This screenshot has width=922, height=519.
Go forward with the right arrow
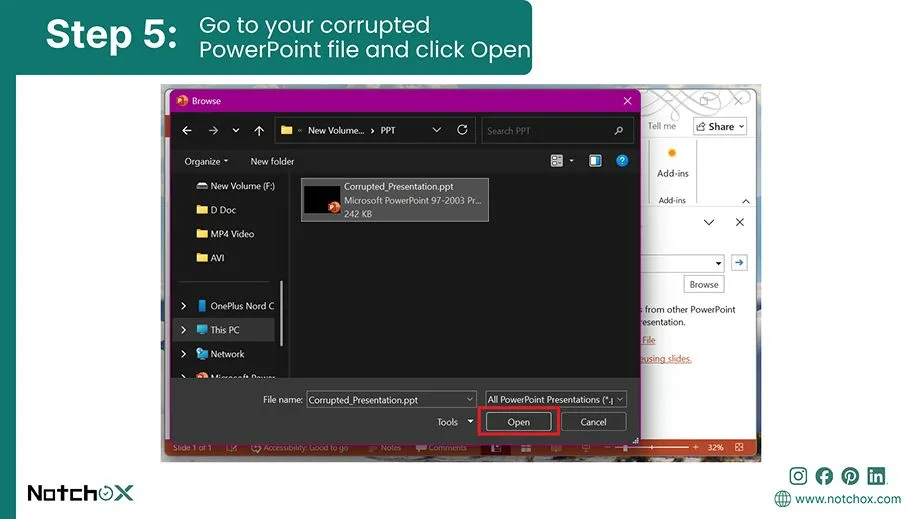[213, 130]
